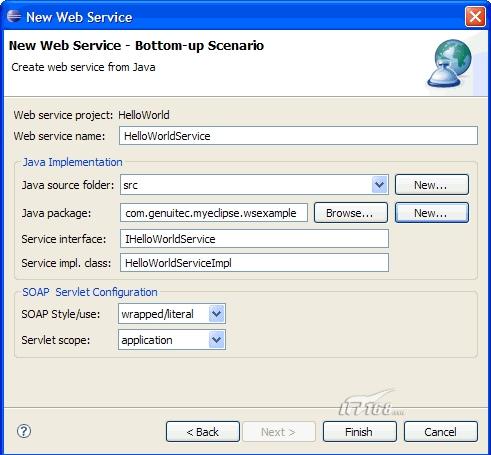Open the Servlet scope dropdown

[x=217, y=340]
